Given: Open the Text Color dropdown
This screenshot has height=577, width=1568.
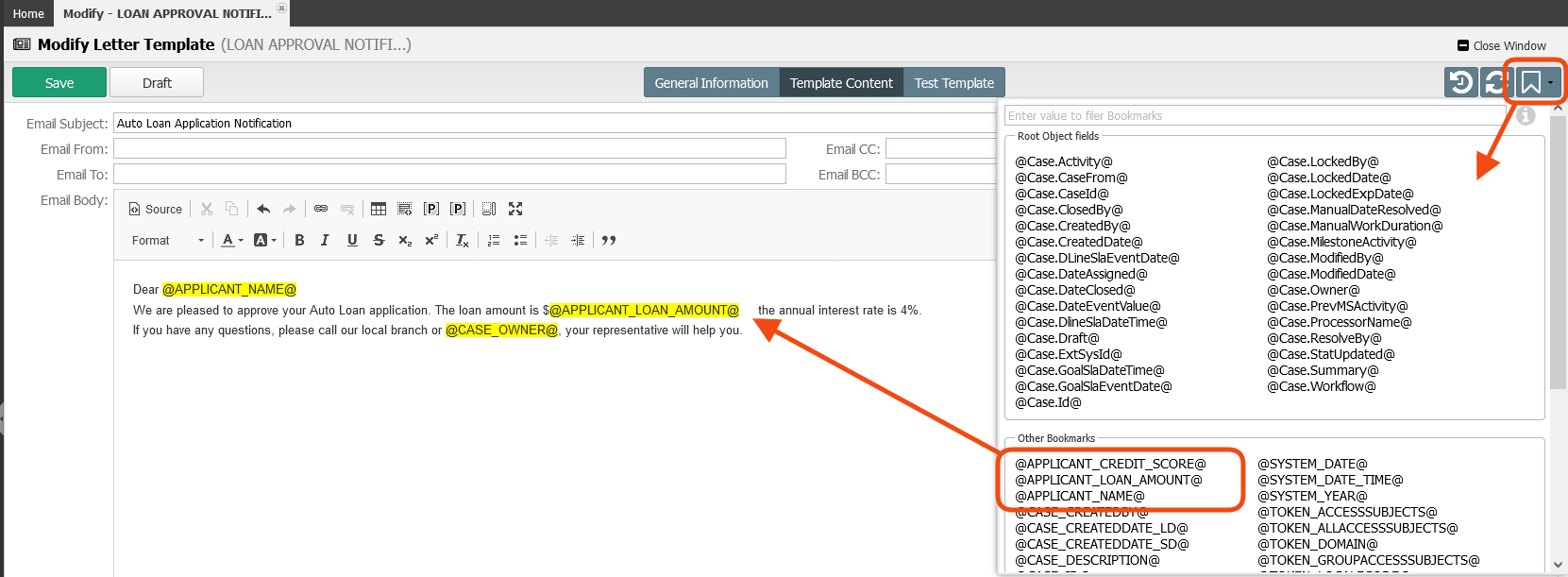Looking at the screenshot, I should click(232, 240).
